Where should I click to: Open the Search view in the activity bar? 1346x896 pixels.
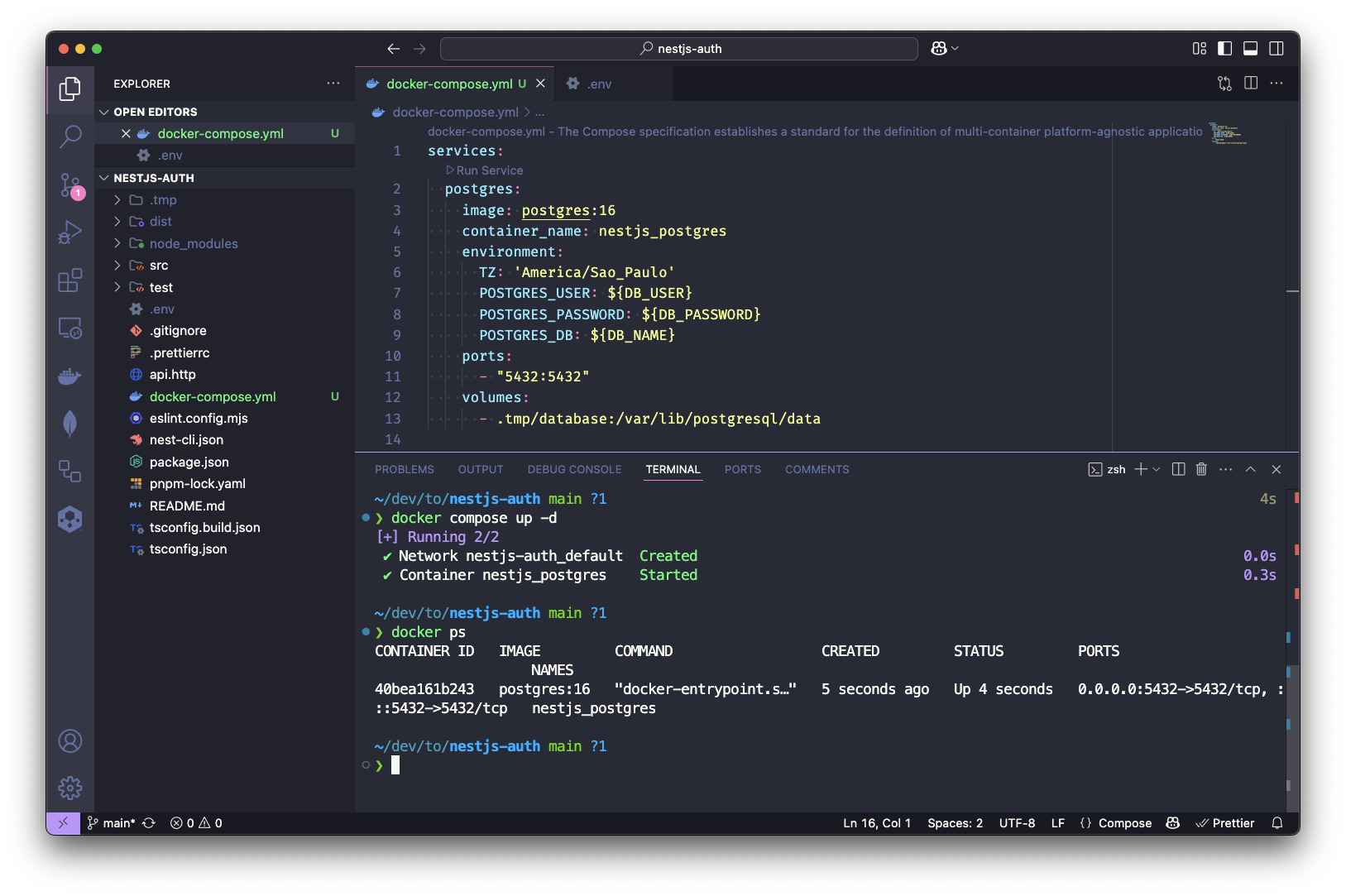pos(70,137)
